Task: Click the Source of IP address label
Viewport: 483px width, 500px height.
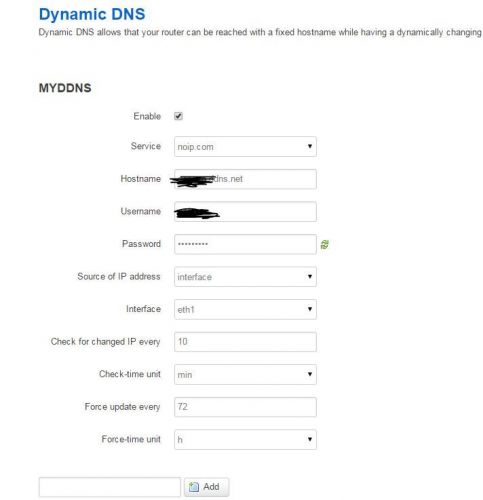Action: [119, 276]
